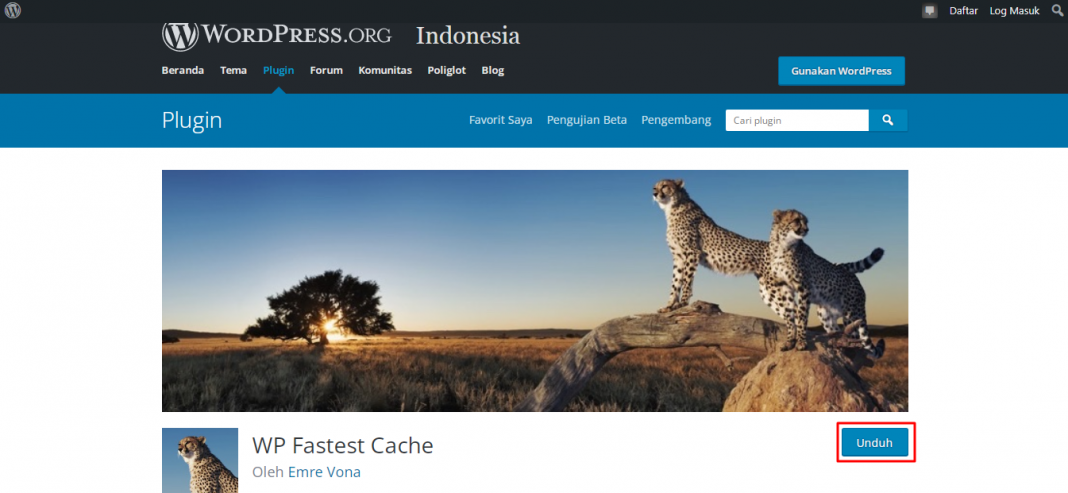The height and width of the screenshot is (493, 1068).
Task: Click the top-bar magnifier search icon
Action: [1057, 11]
